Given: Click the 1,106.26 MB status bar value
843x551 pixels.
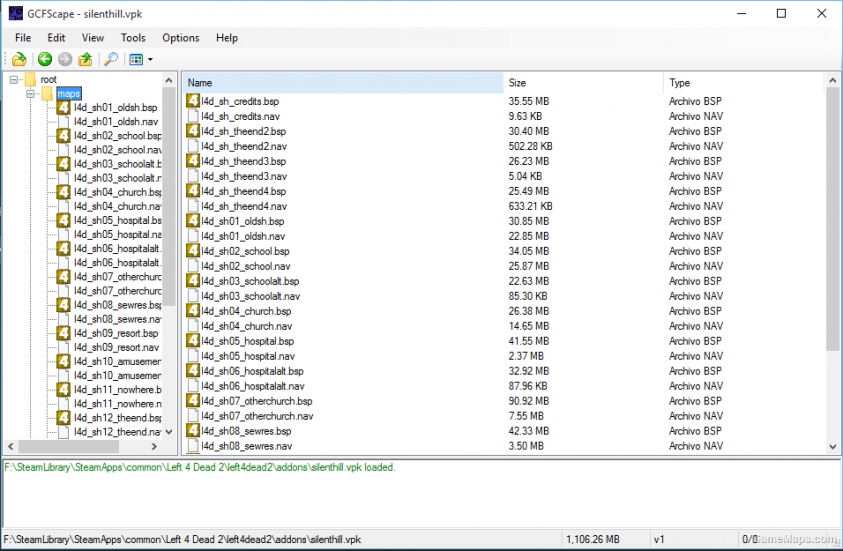Looking at the screenshot, I should 593,539.
